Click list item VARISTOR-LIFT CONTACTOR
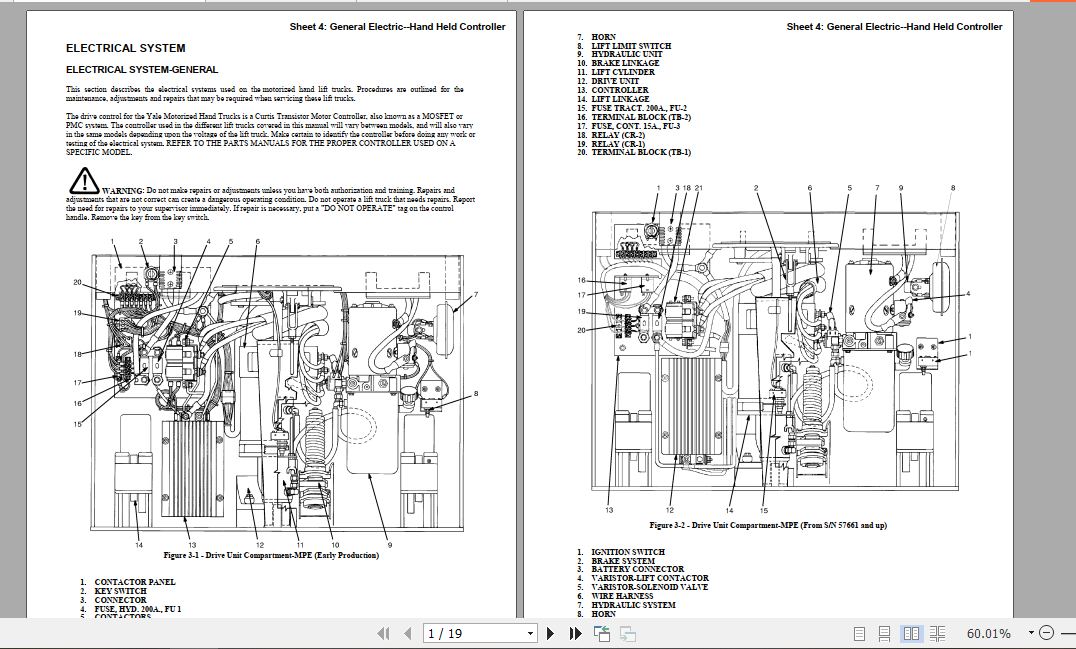Screen dimensions: 1076x649 point(642,578)
